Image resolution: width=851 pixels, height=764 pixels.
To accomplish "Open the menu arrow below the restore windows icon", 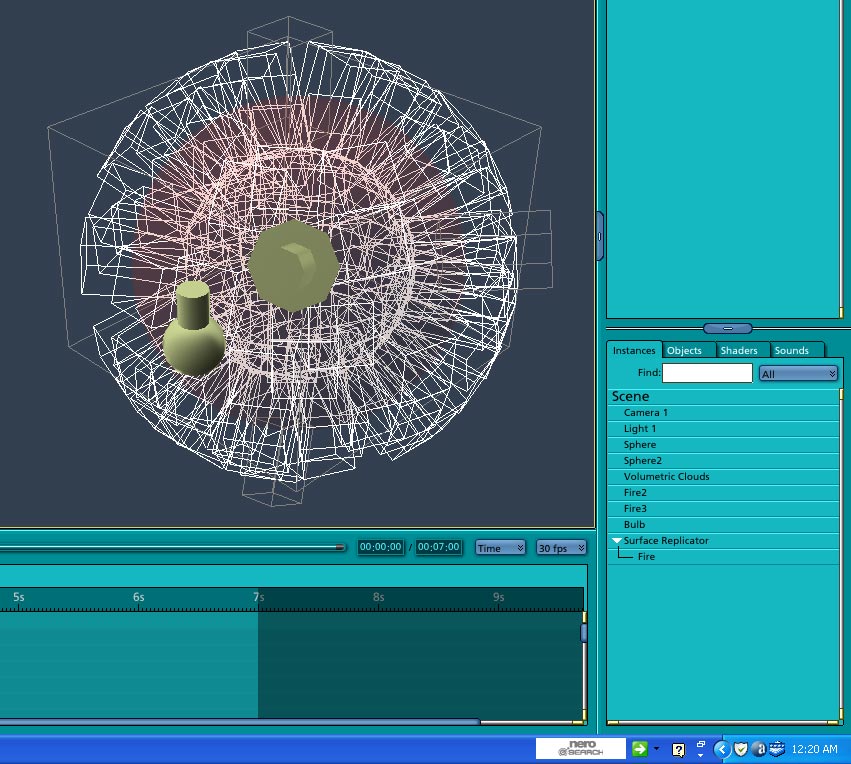I will (701, 755).
